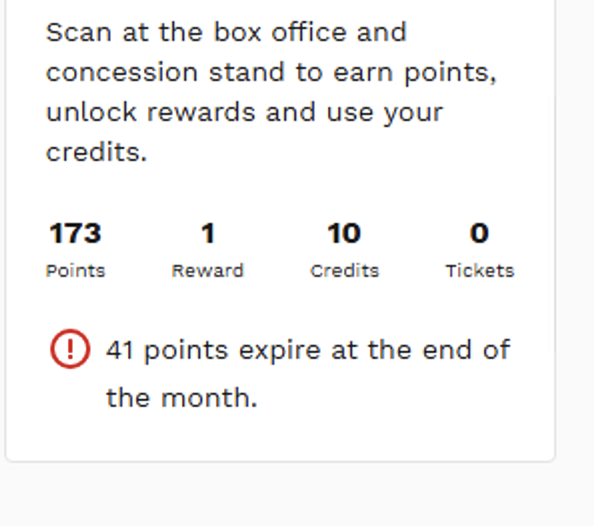Click the '41' number in expiry notice

point(119,350)
